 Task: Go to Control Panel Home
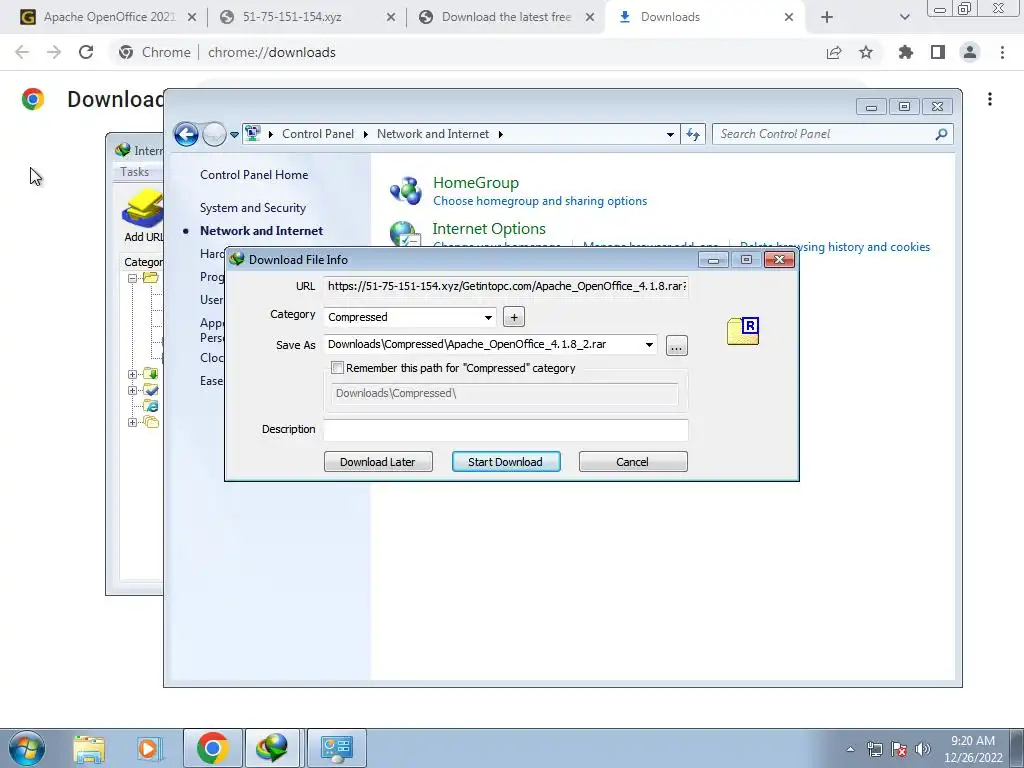[254, 174]
